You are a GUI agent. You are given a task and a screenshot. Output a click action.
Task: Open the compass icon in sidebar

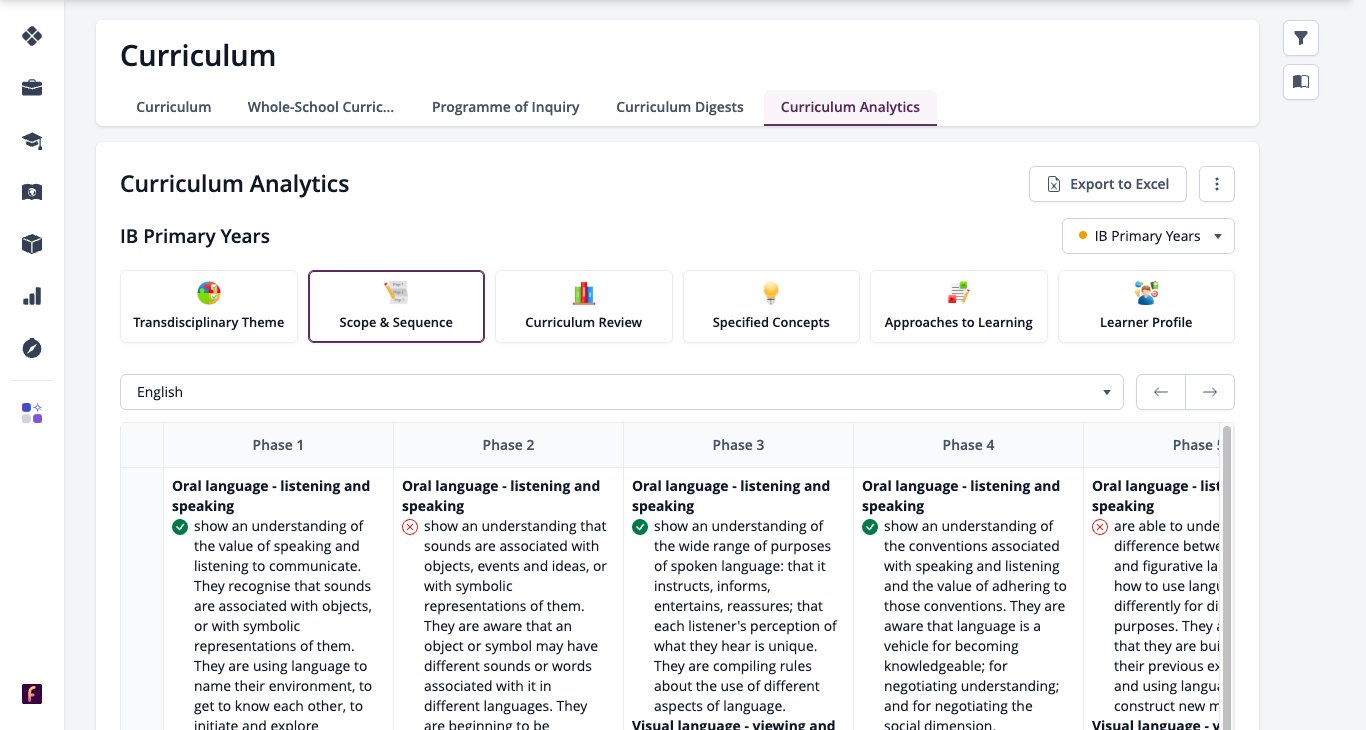tap(32, 348)
